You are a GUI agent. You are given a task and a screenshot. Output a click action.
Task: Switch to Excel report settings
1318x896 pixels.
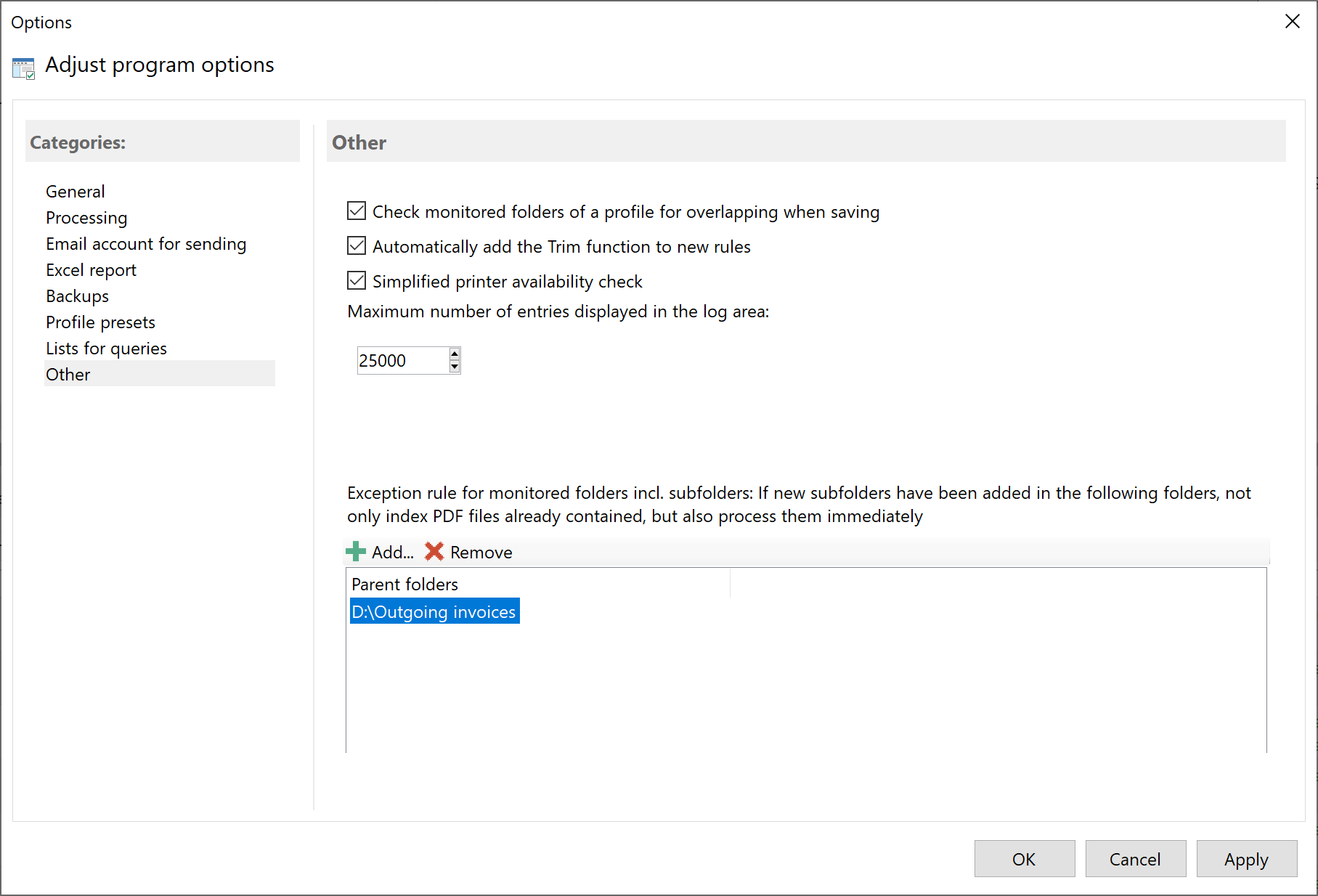click(91, 269)
